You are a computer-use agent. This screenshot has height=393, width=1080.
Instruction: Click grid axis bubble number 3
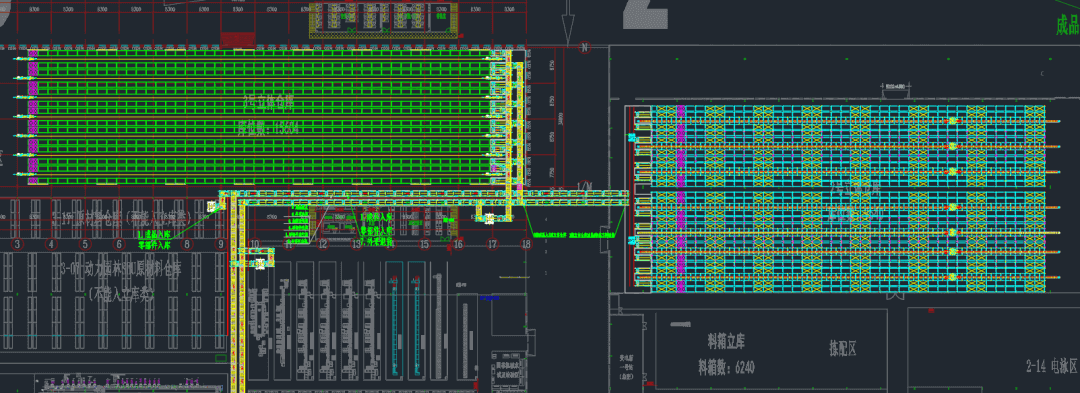pos(18,244)
